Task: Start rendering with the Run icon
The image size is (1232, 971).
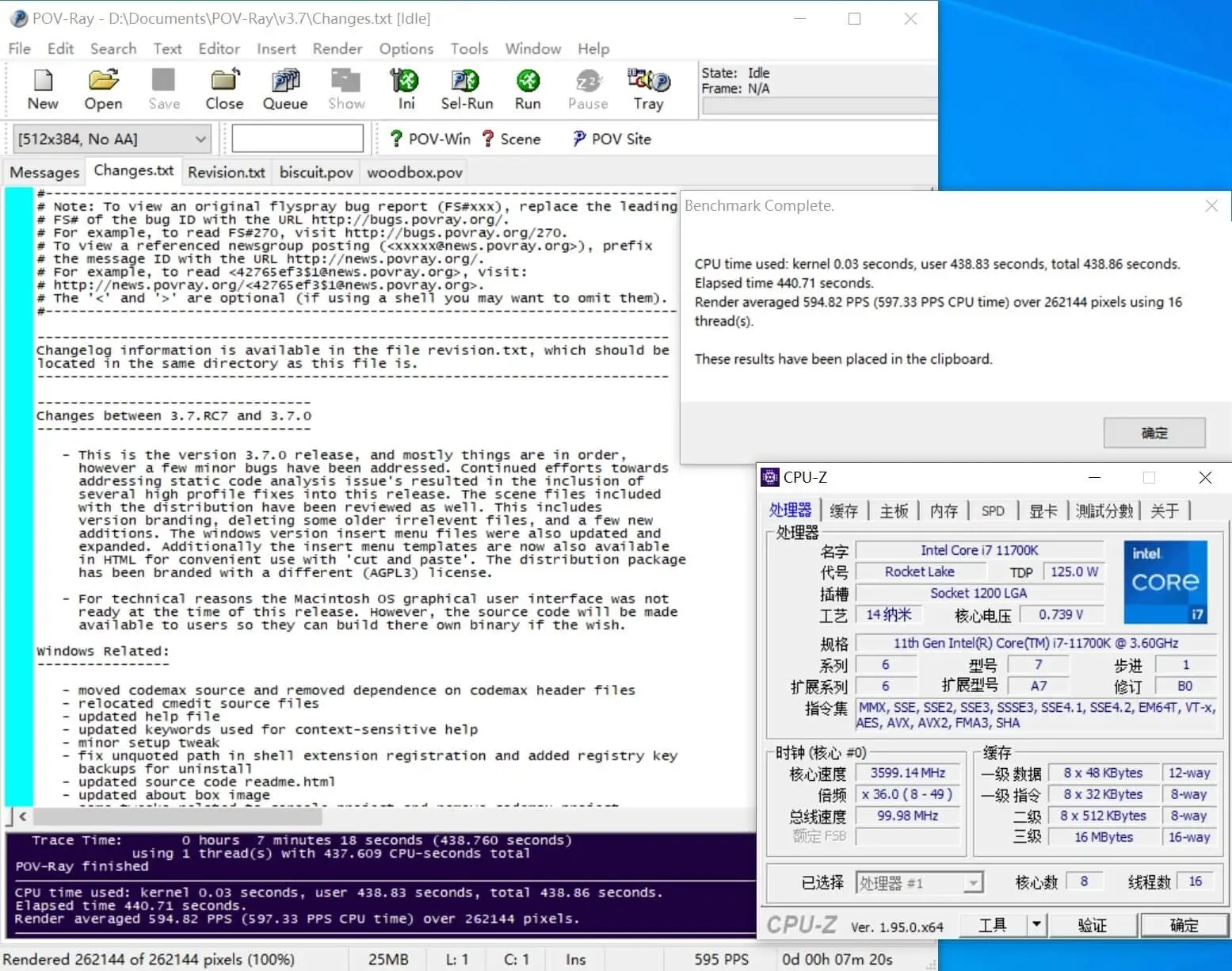Action: [x=528, y=80]
